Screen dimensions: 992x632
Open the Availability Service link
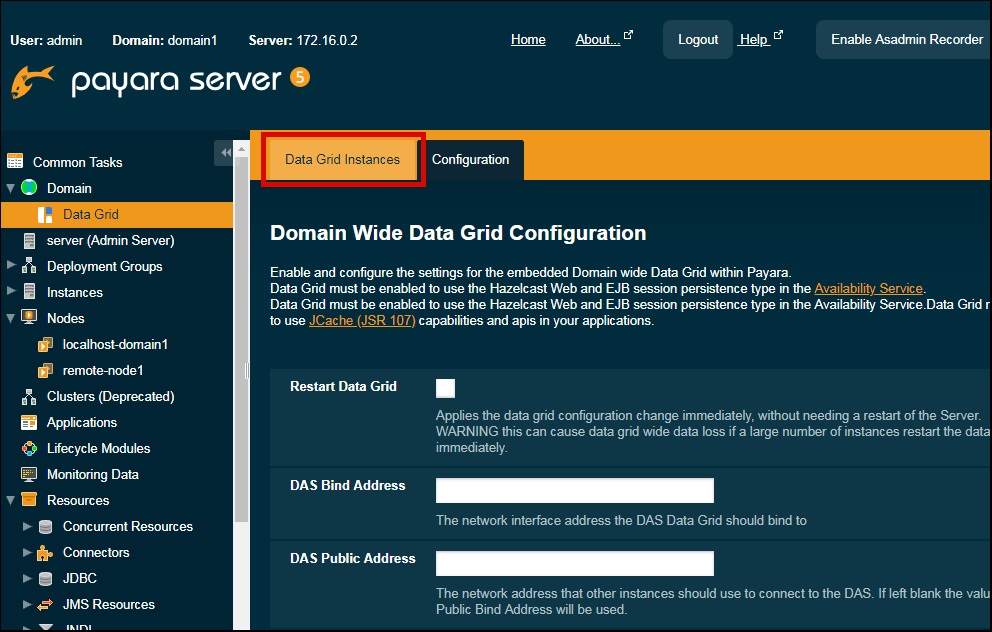tap(868, 288)
